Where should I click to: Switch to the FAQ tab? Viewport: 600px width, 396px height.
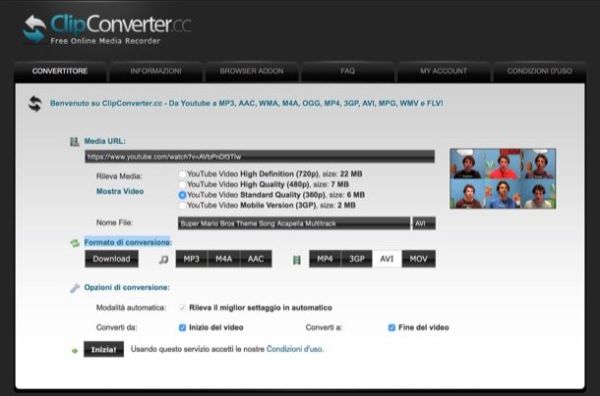[x=347, y=72]
